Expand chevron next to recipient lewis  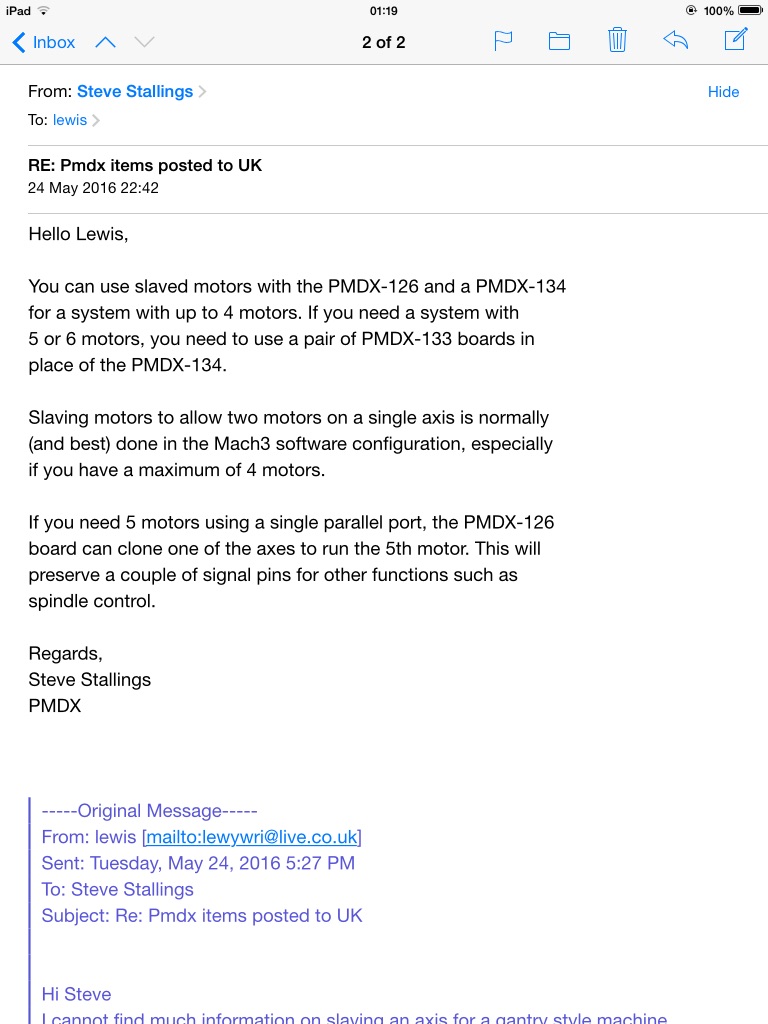(x=97, y=121)
